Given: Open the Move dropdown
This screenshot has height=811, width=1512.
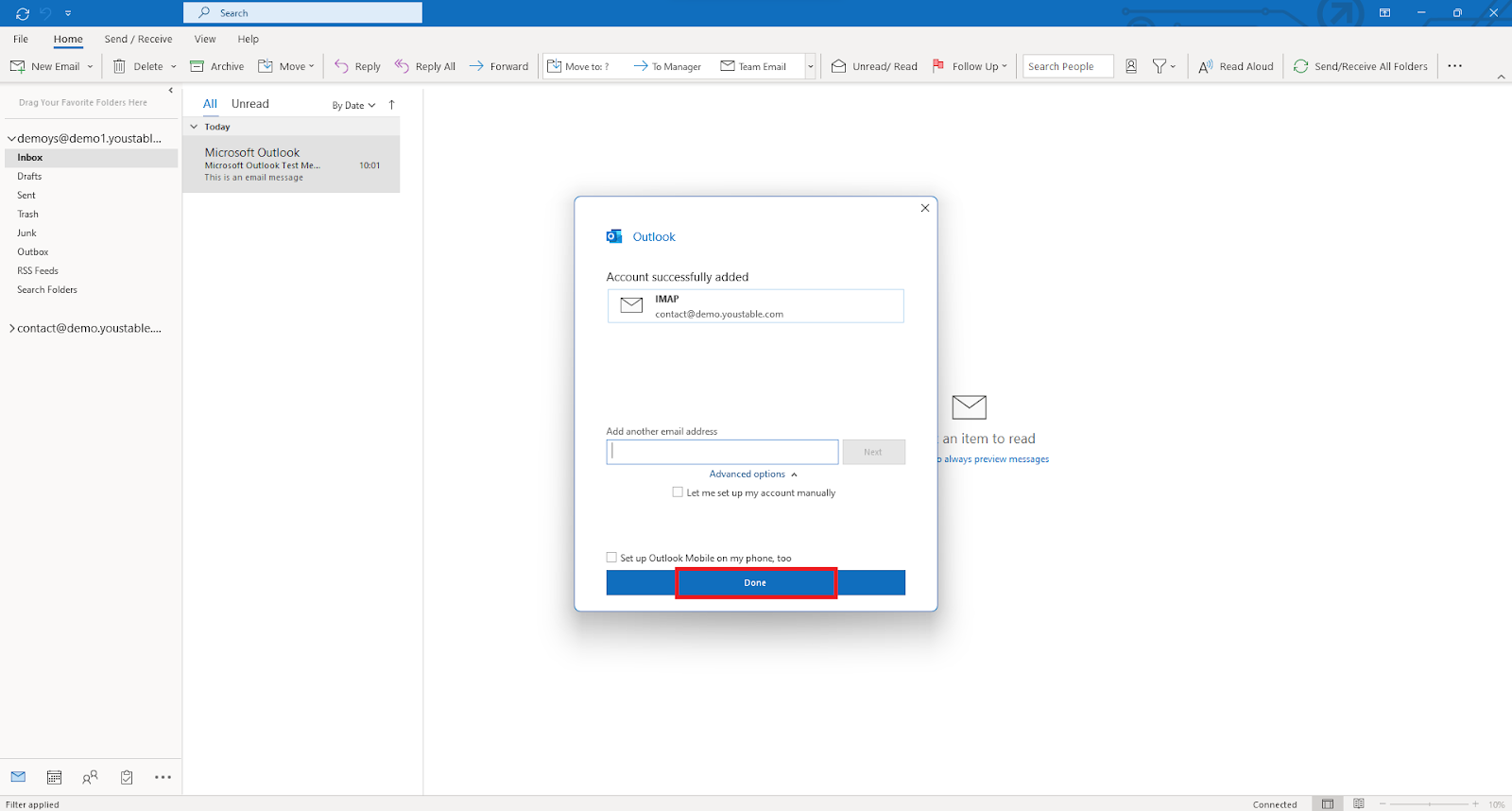Looking at the screenshot, I should [286, 66].
